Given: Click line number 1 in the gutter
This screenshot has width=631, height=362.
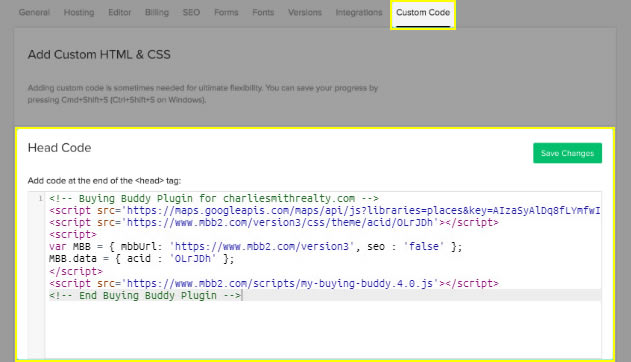Looking at the screenshot, I should point(40,198).
